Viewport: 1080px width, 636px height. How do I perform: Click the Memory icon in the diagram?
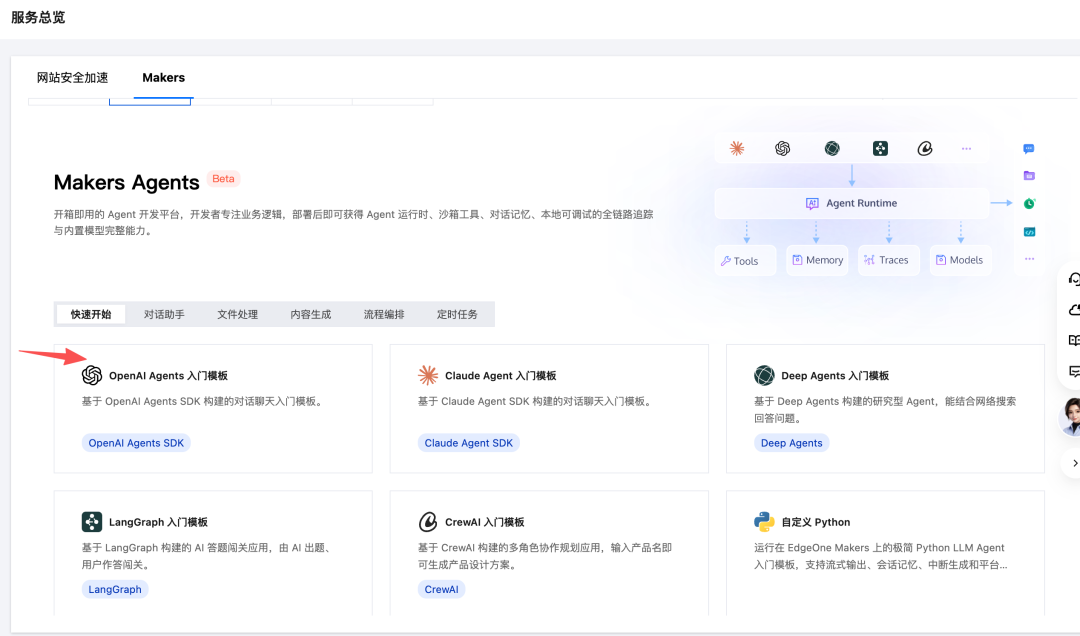tap(797, 260)
